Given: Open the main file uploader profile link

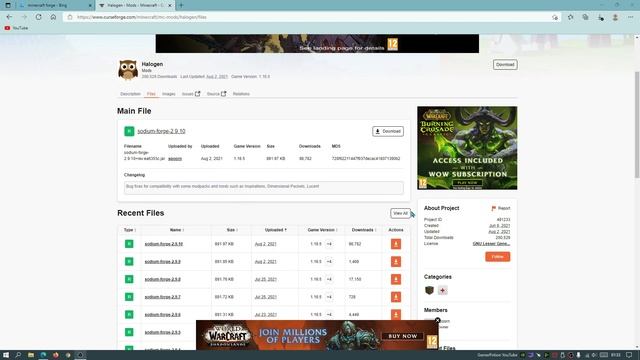Looking at the screenshot, I should [x=175, y=158].
